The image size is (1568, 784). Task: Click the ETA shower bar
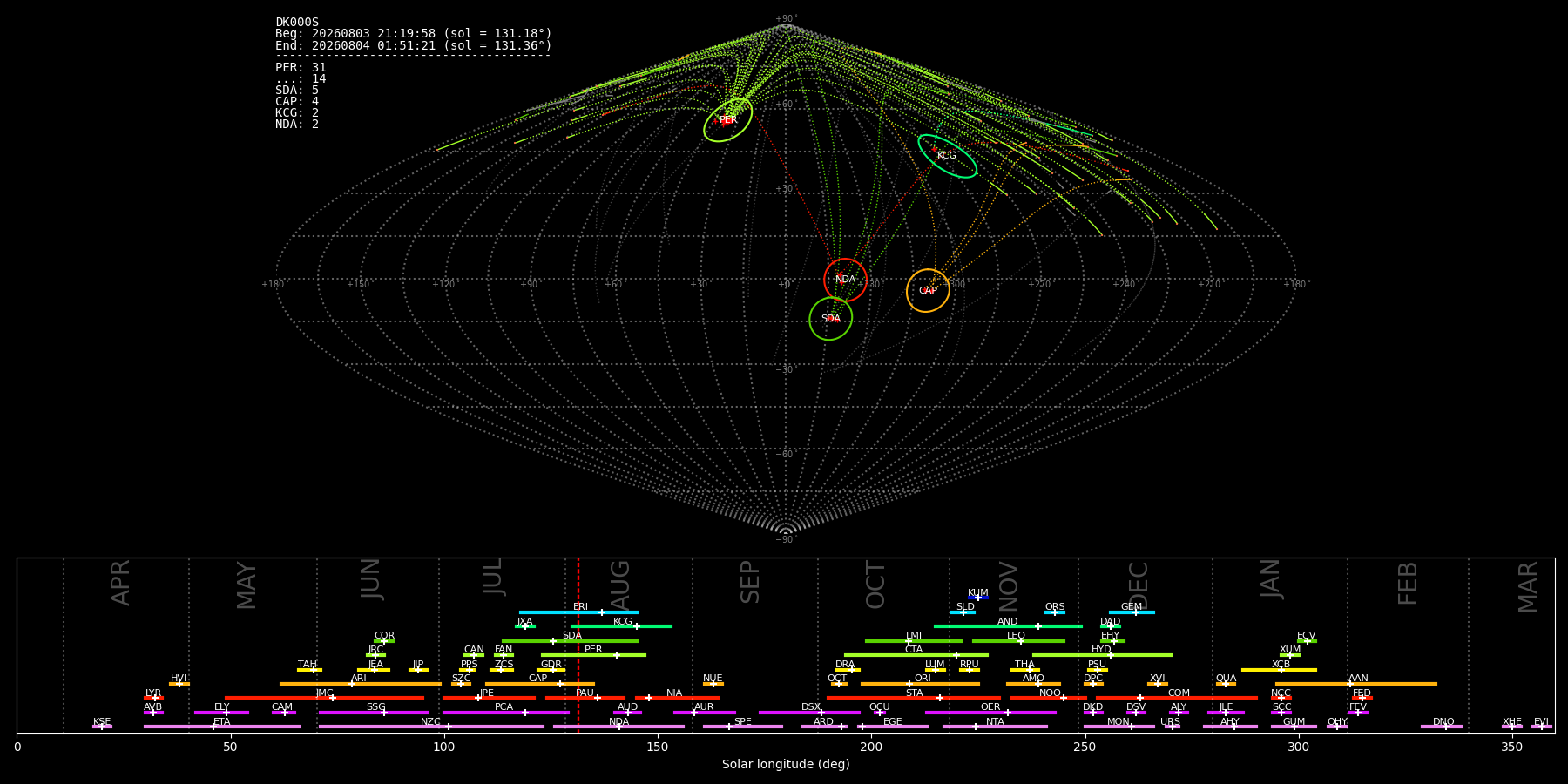[222, 727]
